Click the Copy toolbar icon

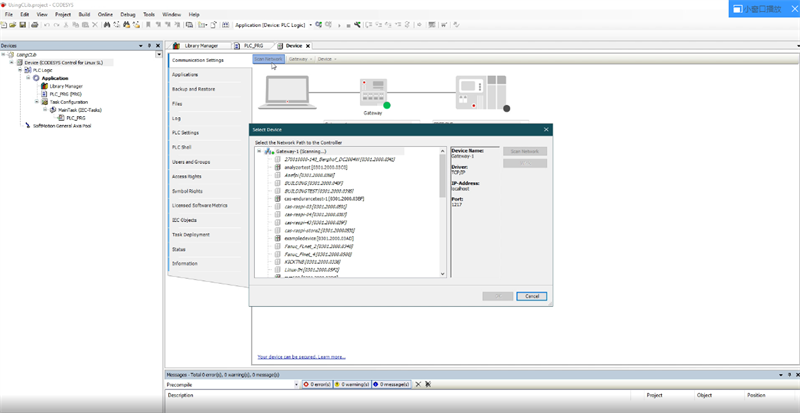76,25
